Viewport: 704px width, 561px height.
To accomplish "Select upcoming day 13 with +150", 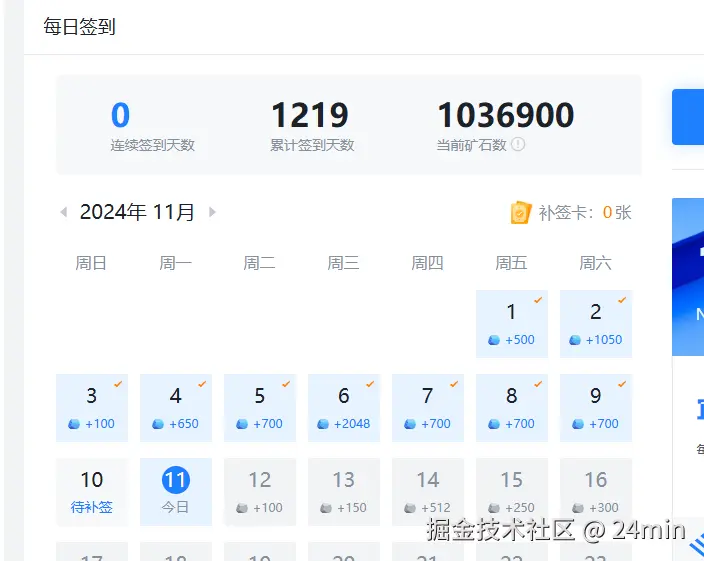I will [x=344, y=492].
